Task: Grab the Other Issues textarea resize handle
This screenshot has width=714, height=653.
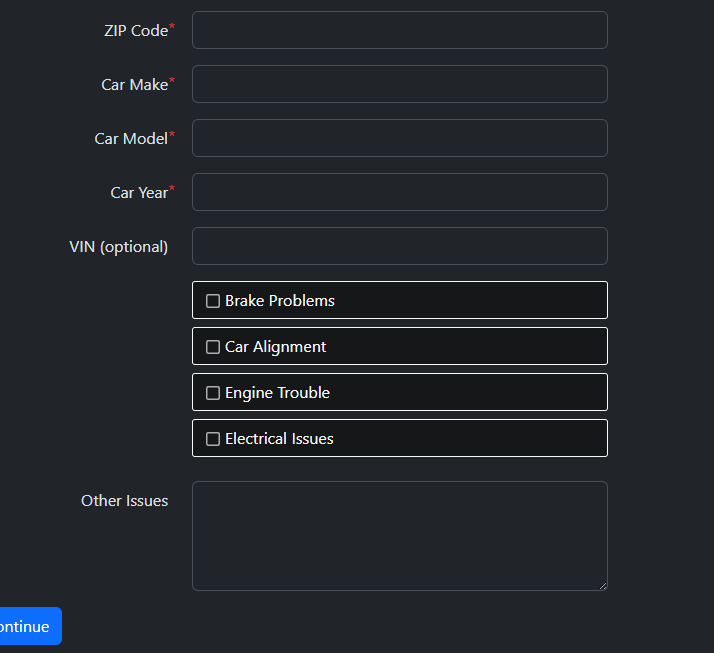Action: coord(603,586)
